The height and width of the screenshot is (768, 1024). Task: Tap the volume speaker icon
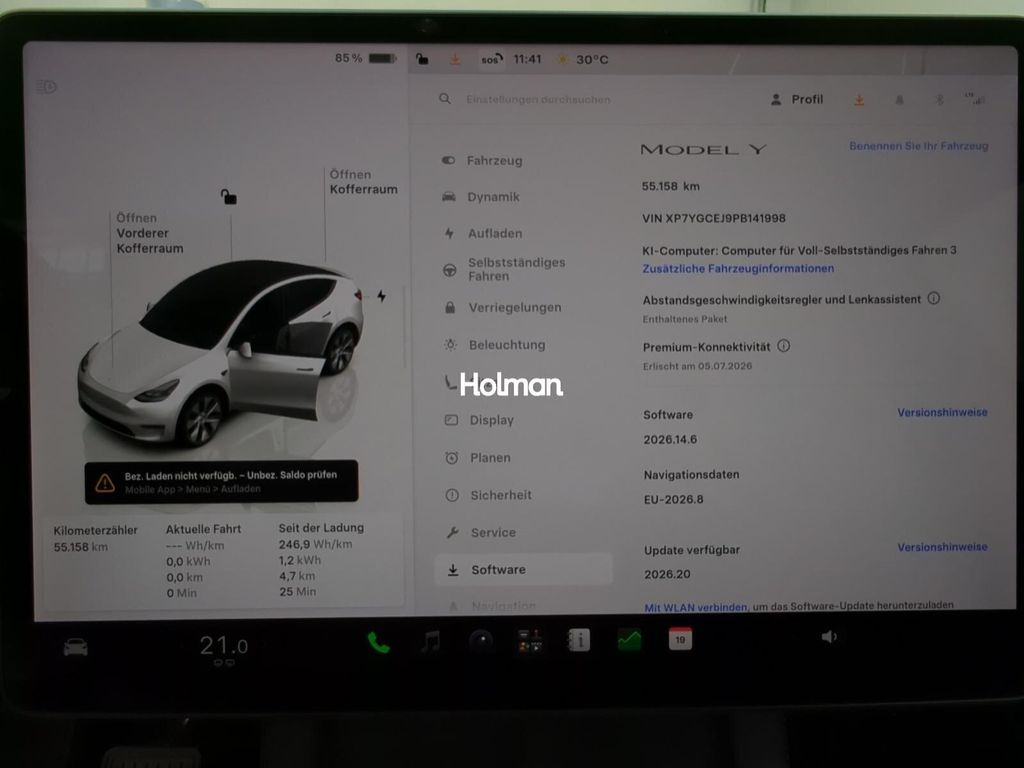(829, 637)
